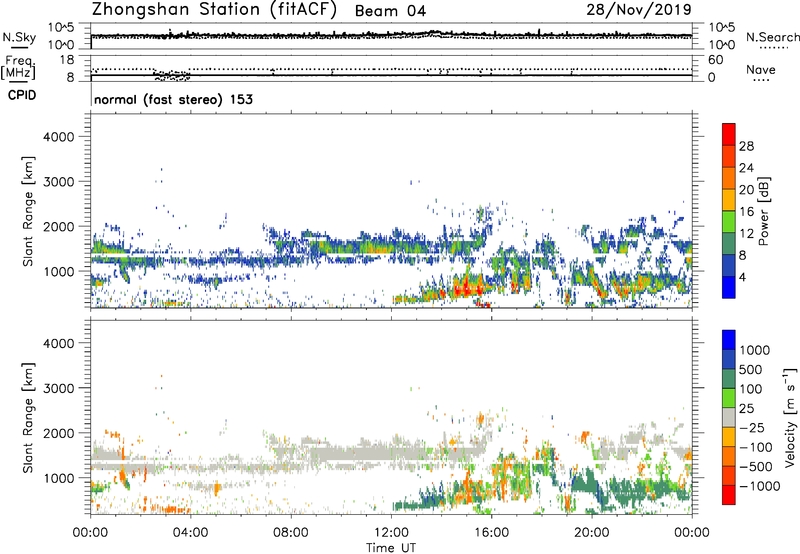Click the -1000 tick on velocity scale
Screen dimensions: 800x554
pos(760,486)
